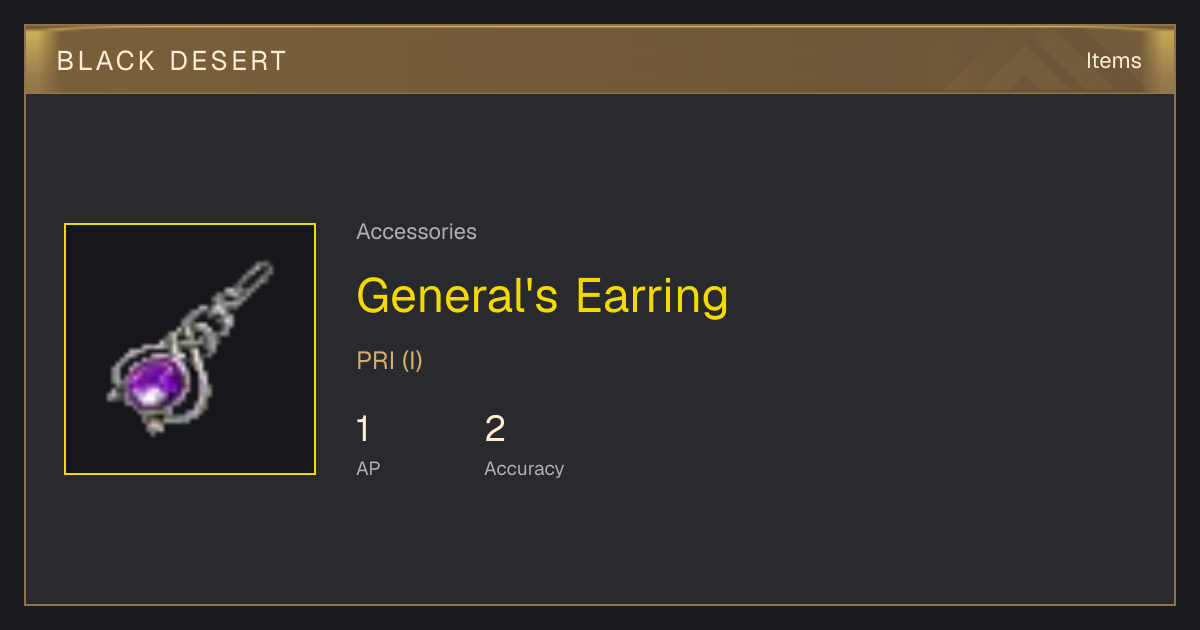The height and width of the screenshot is (630, 1200).
Task: Click the word BLACK in the header
Action: [92, 61]
